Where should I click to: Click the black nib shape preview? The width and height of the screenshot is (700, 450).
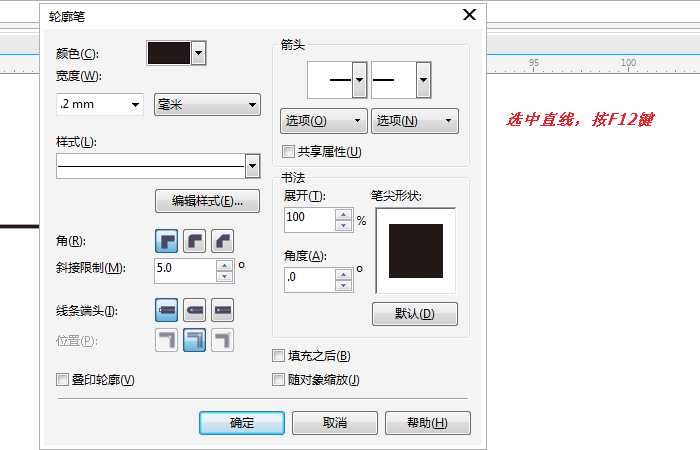(415, 251)
